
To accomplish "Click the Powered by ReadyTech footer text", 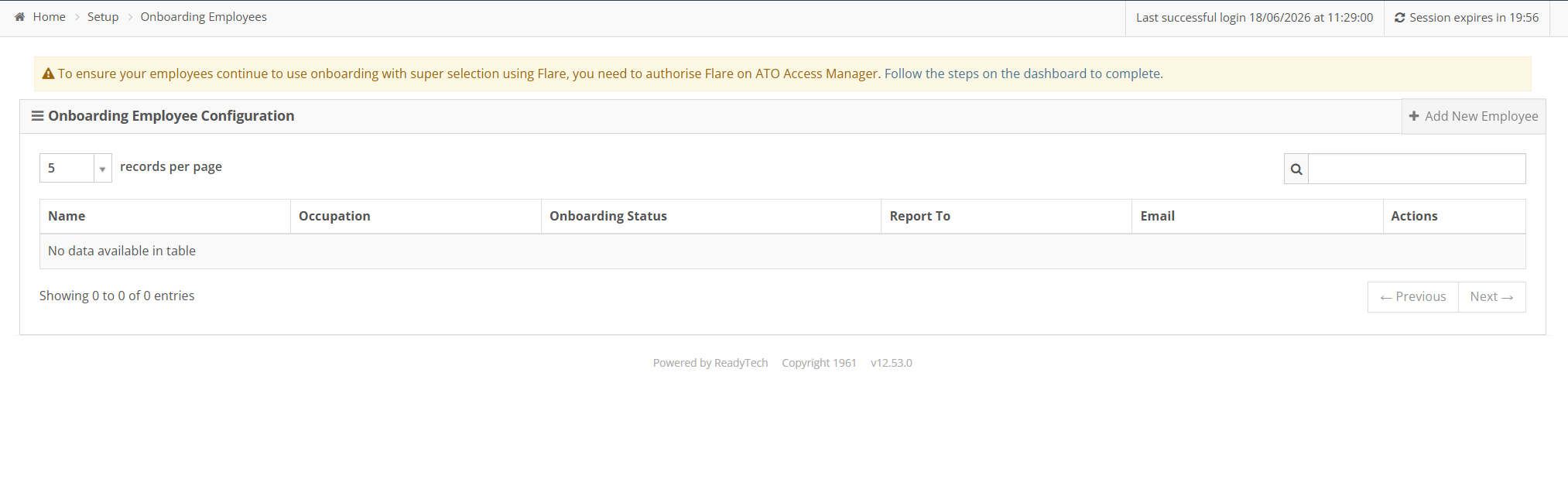I will [x=710, y=363].
